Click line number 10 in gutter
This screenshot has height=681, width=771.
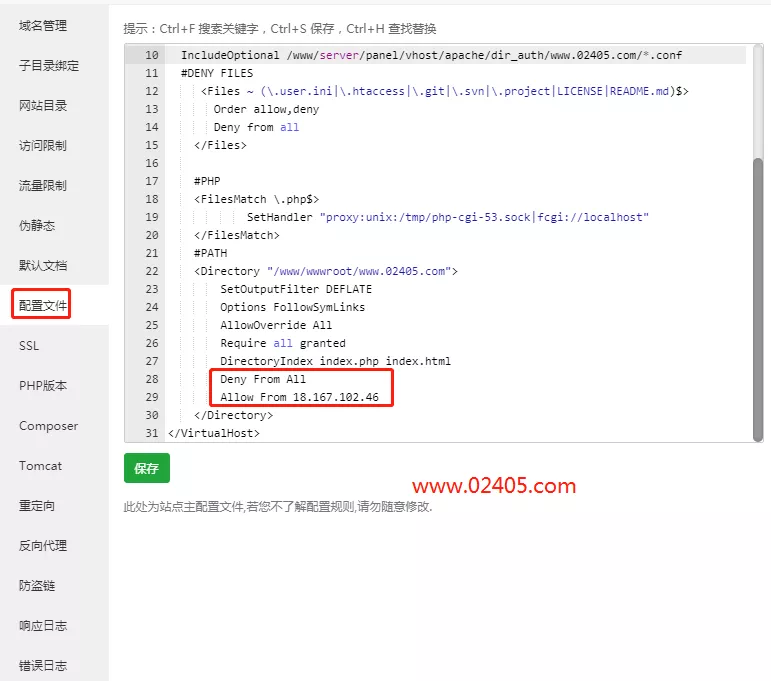click(152, 55)
